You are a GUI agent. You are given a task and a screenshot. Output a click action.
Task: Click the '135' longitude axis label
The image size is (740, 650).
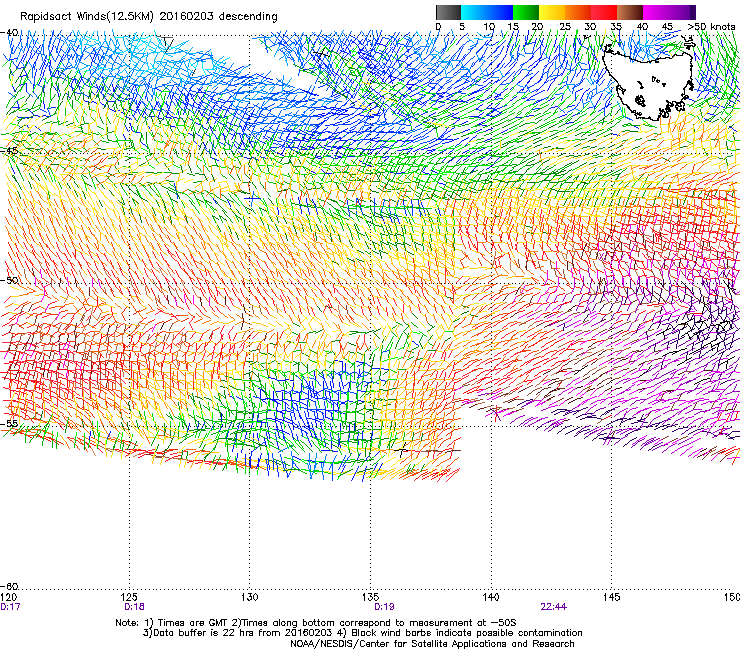click(x=370, y=597)
